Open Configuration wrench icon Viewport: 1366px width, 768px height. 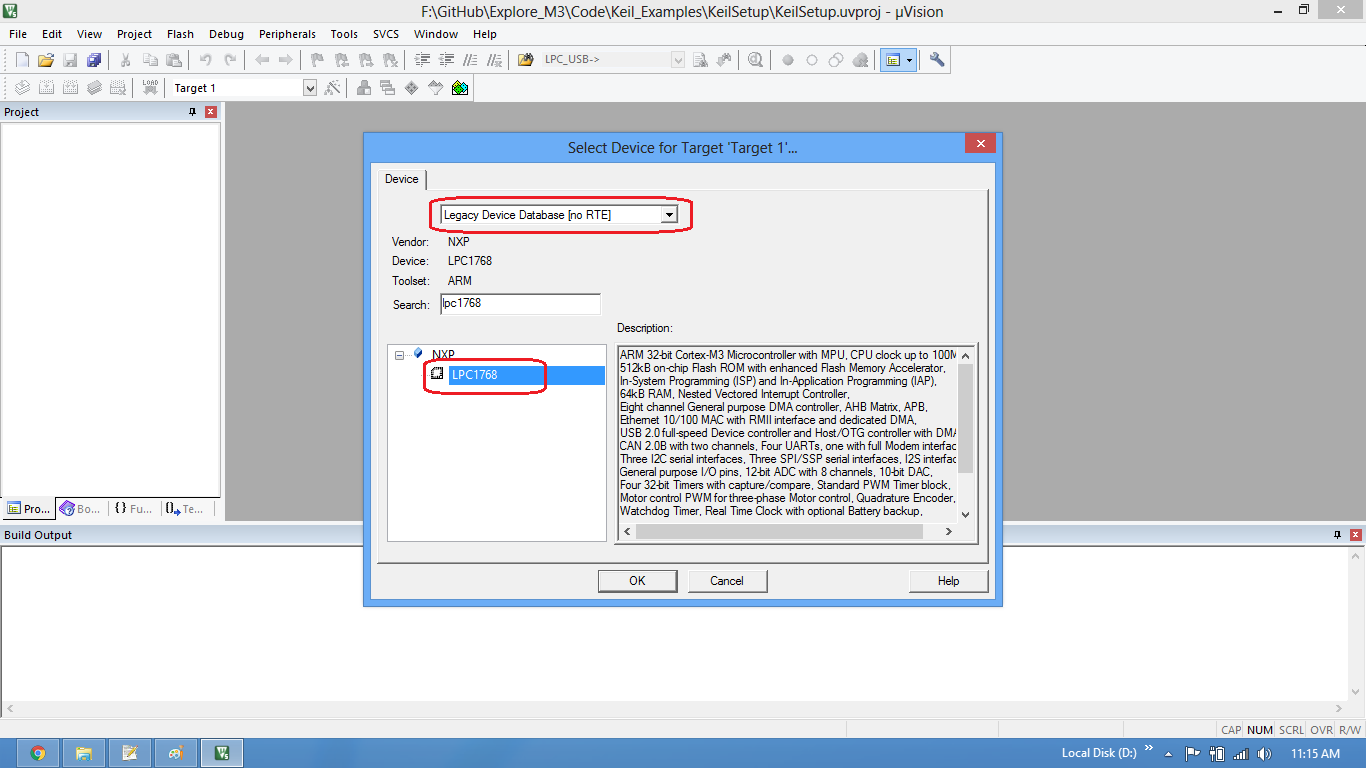(937, 60)
